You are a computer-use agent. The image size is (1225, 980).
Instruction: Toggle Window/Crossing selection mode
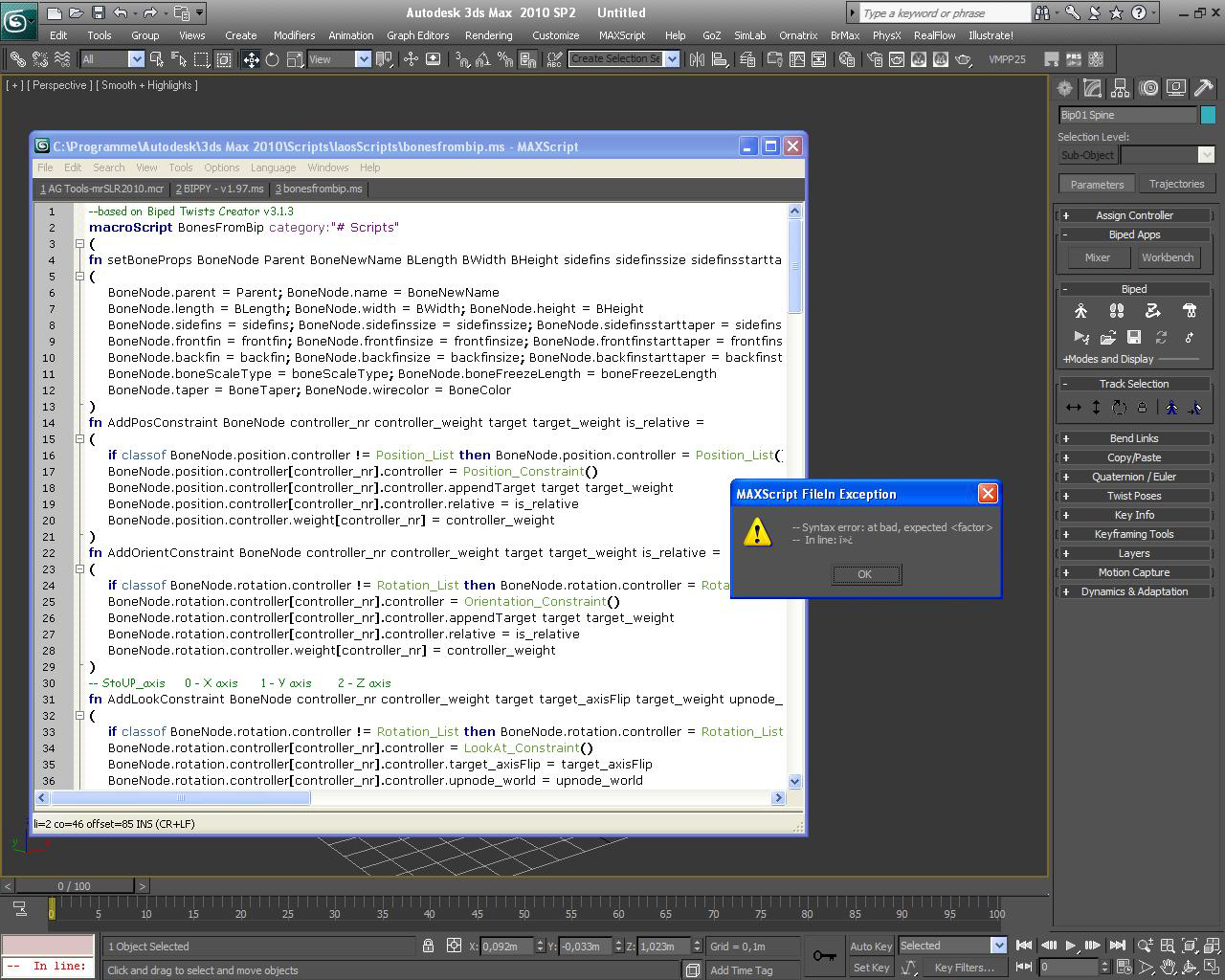224,59
